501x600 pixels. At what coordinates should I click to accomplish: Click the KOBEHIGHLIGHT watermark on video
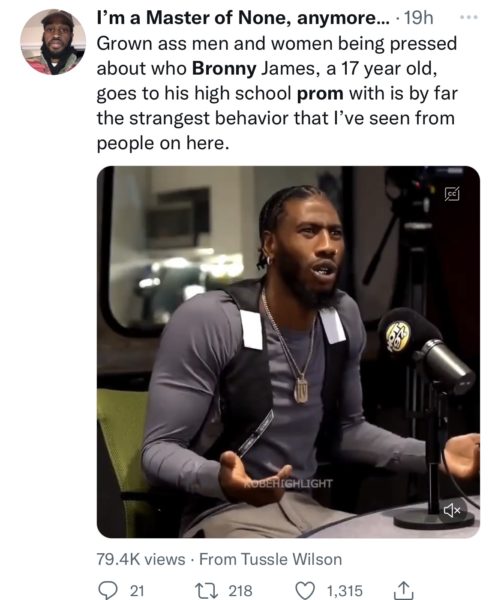[x=288, y=483]
